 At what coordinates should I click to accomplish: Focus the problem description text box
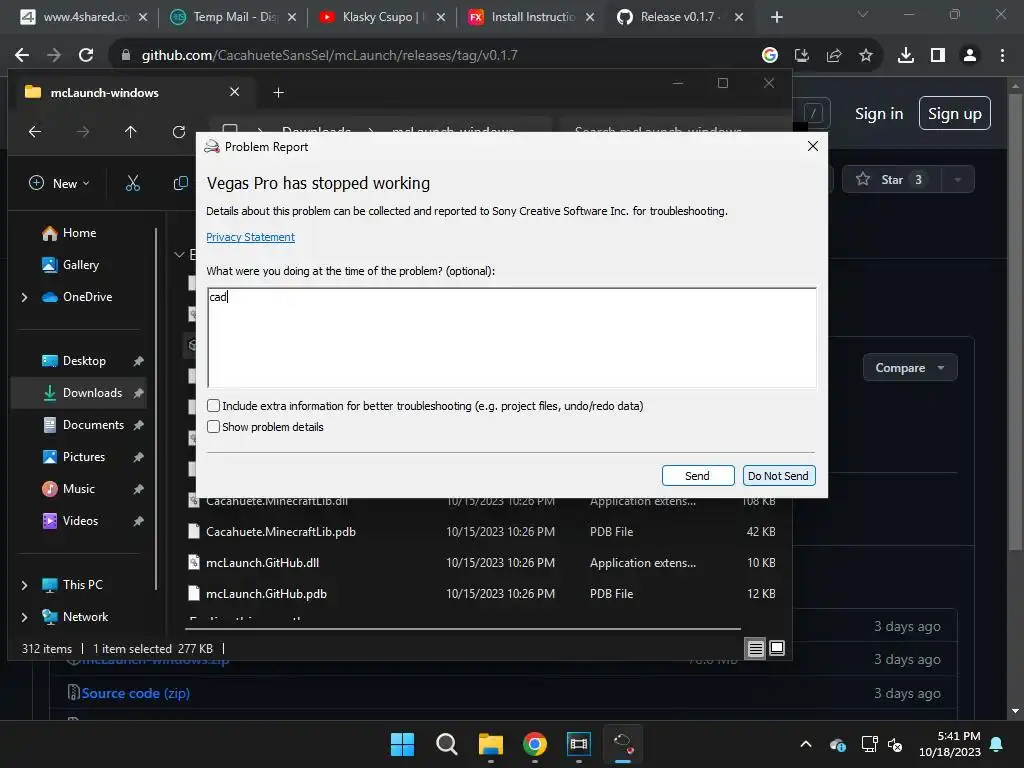[x=511, y=338]
